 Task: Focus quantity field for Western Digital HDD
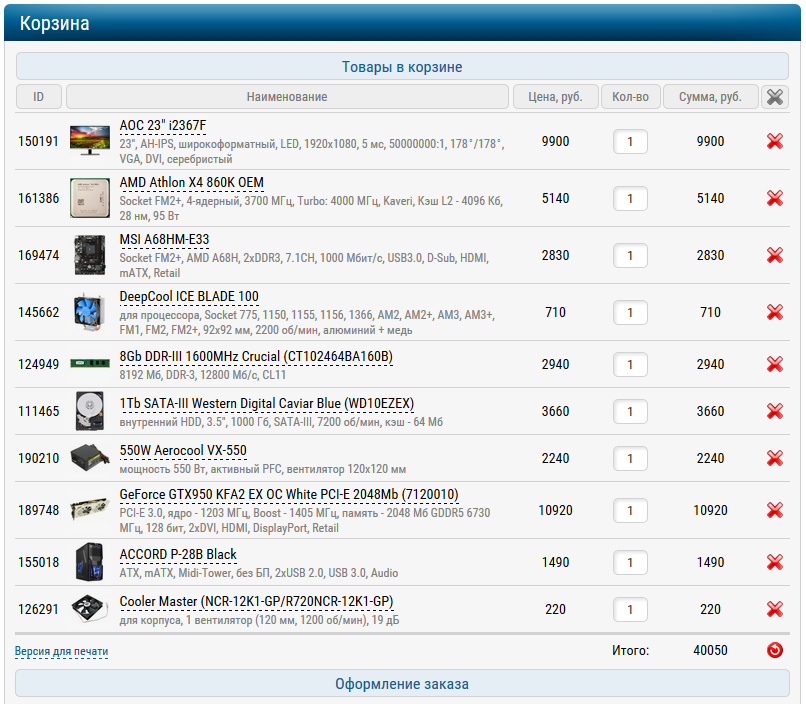[x=630, y=412]
